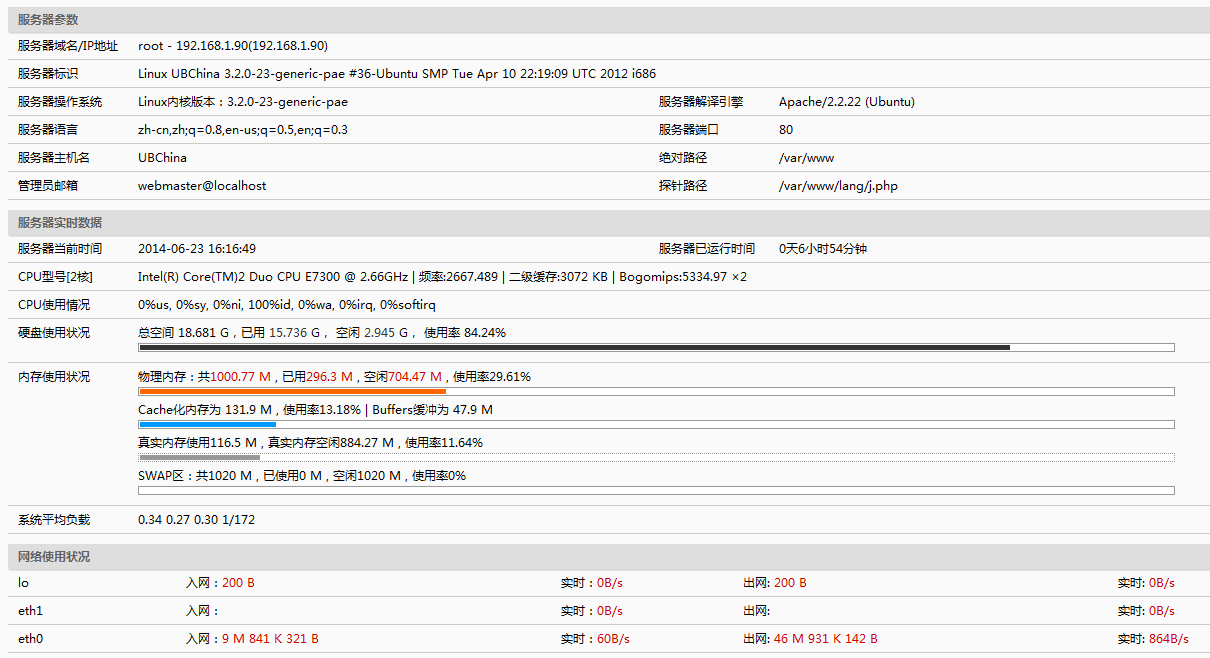Select the disk total 18.681 G usage text
The height and width of the screenshot is (658, 1210).
[322, 333]
